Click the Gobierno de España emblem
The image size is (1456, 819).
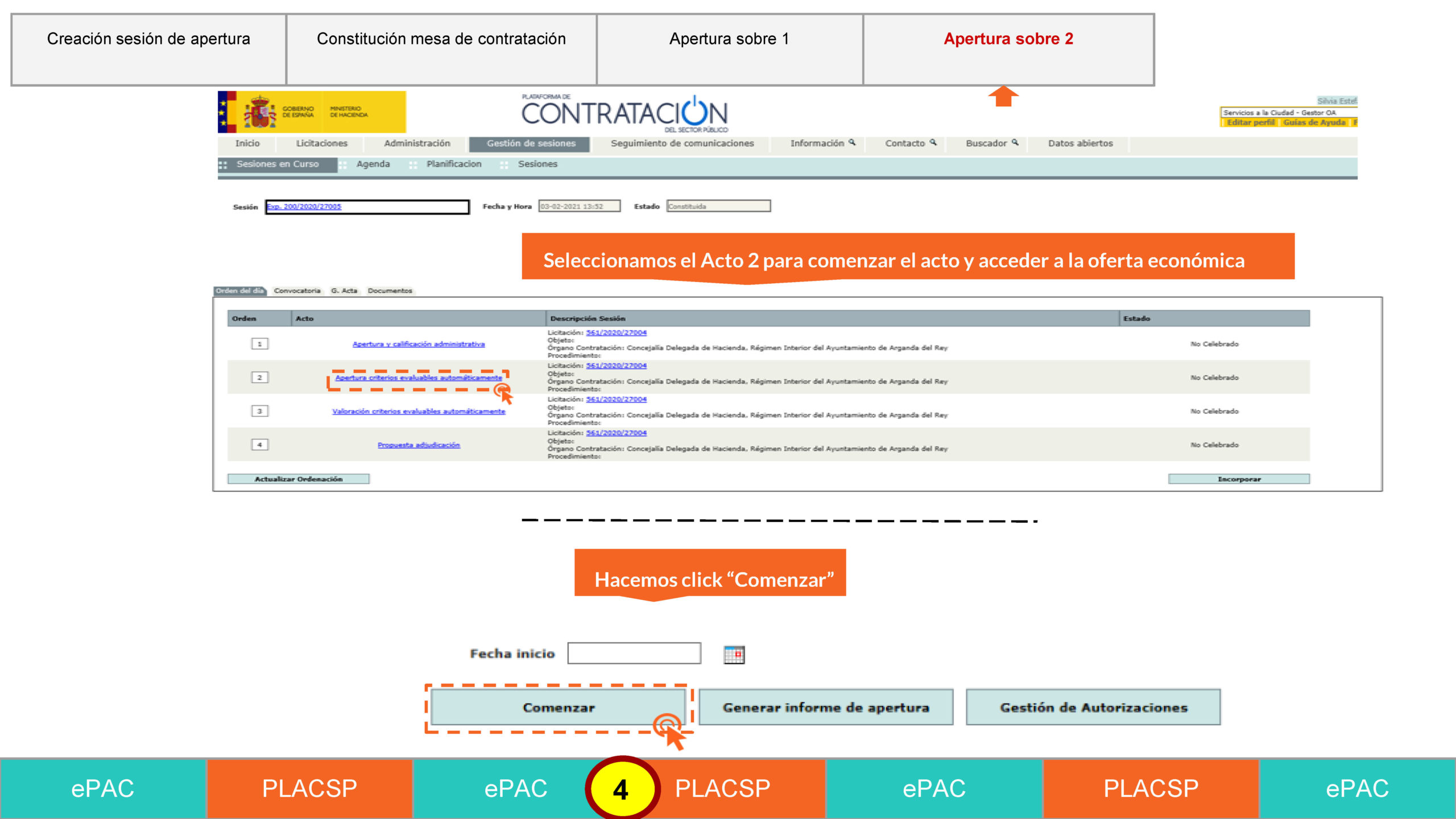tap(260, 112)
